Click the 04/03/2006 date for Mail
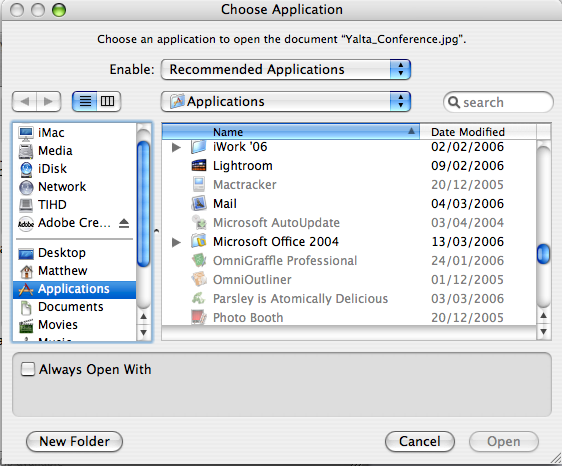 tap(467, 204)
